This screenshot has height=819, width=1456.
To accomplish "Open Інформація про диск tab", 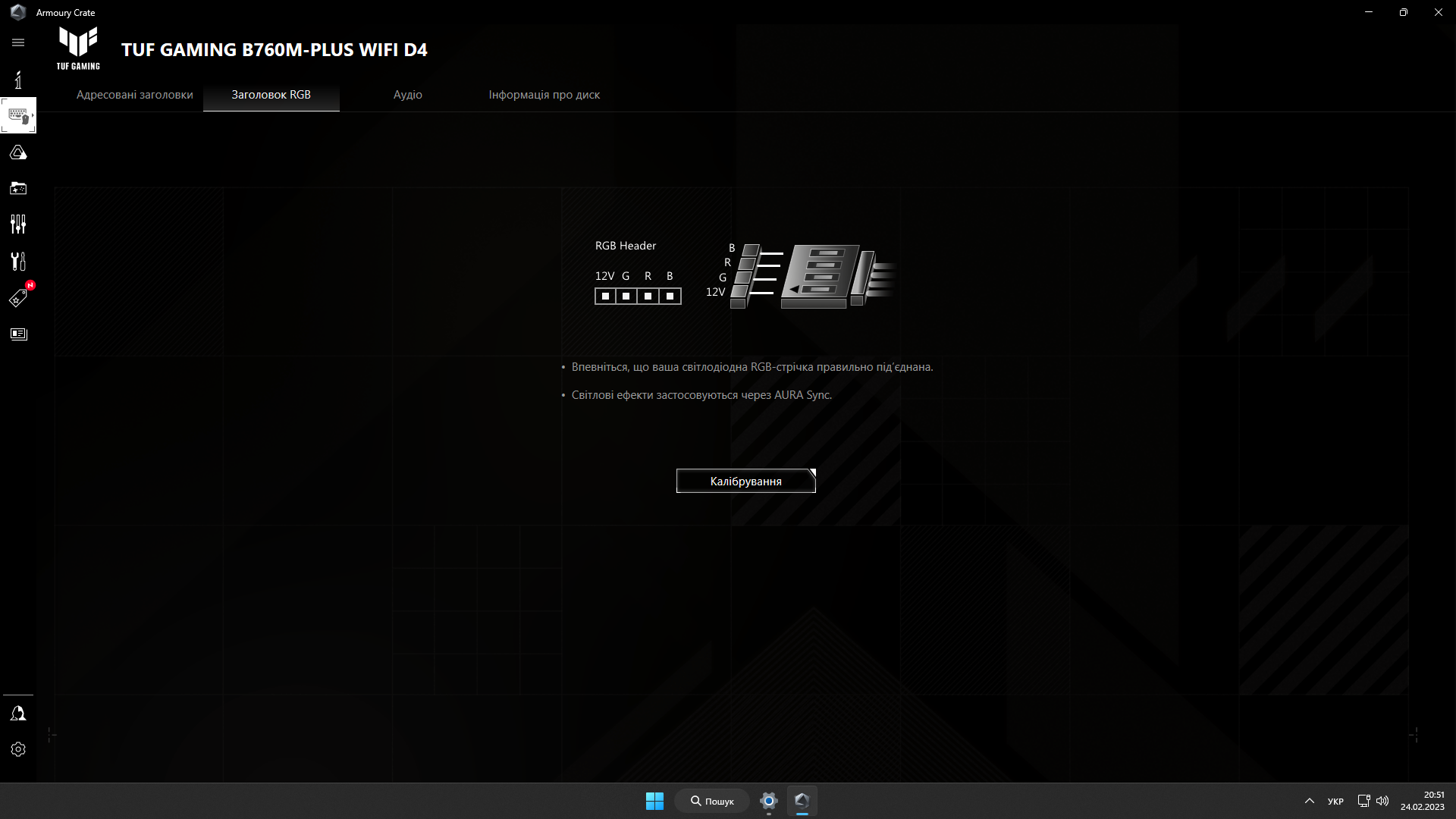I will click(544, 95).
